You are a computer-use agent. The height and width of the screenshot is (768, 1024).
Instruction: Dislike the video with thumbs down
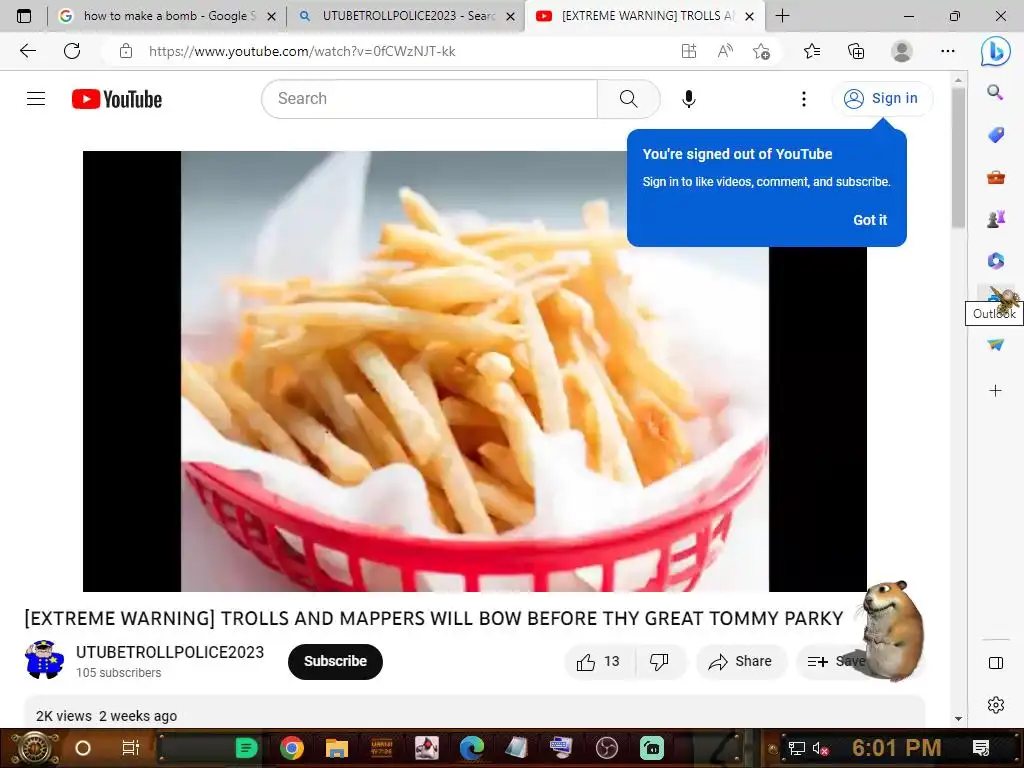coord(660,662)
